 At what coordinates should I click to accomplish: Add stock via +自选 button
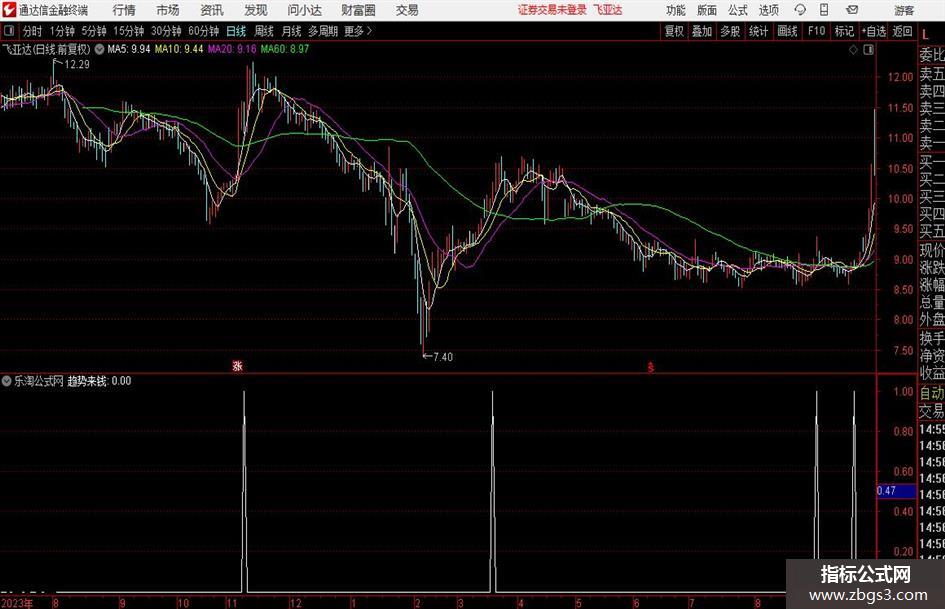pos(874,31)
